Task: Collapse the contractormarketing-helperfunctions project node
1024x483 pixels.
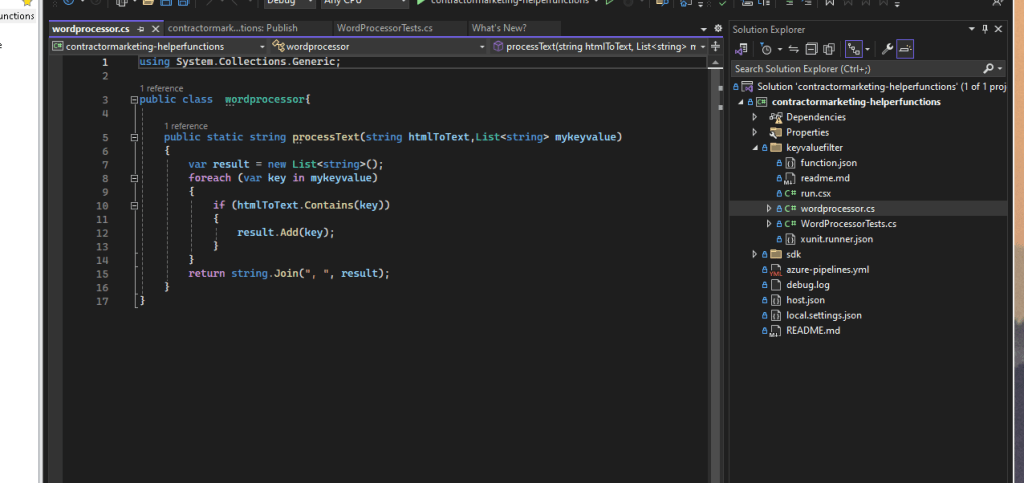Action: (x=741, y=102)
